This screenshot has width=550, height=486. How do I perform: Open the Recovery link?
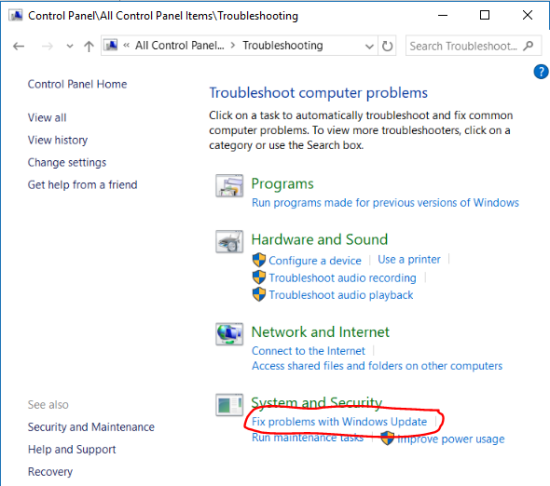50,472
